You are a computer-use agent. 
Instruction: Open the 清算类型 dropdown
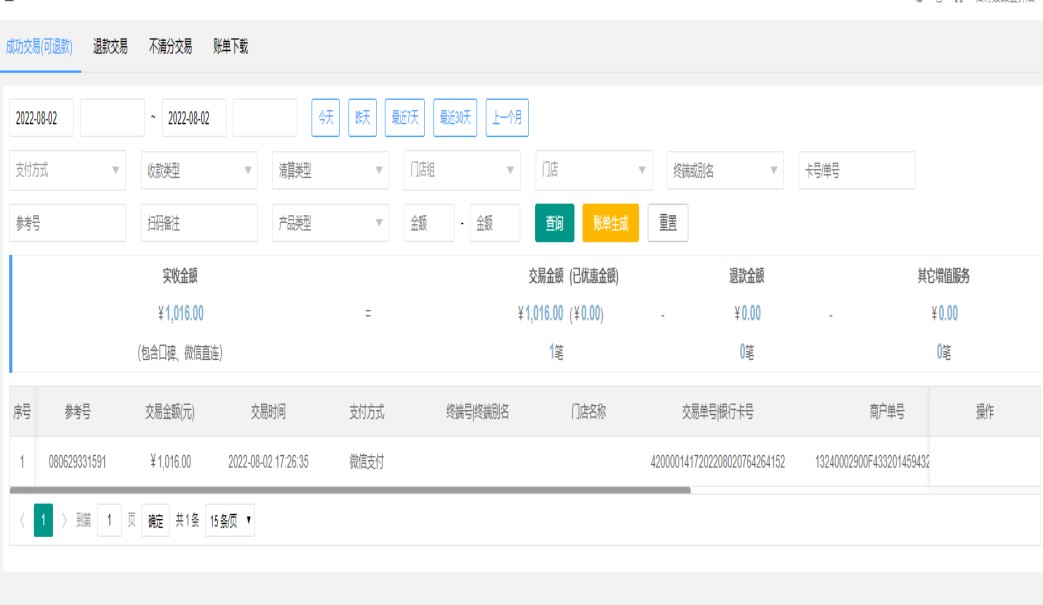point(330,170)
